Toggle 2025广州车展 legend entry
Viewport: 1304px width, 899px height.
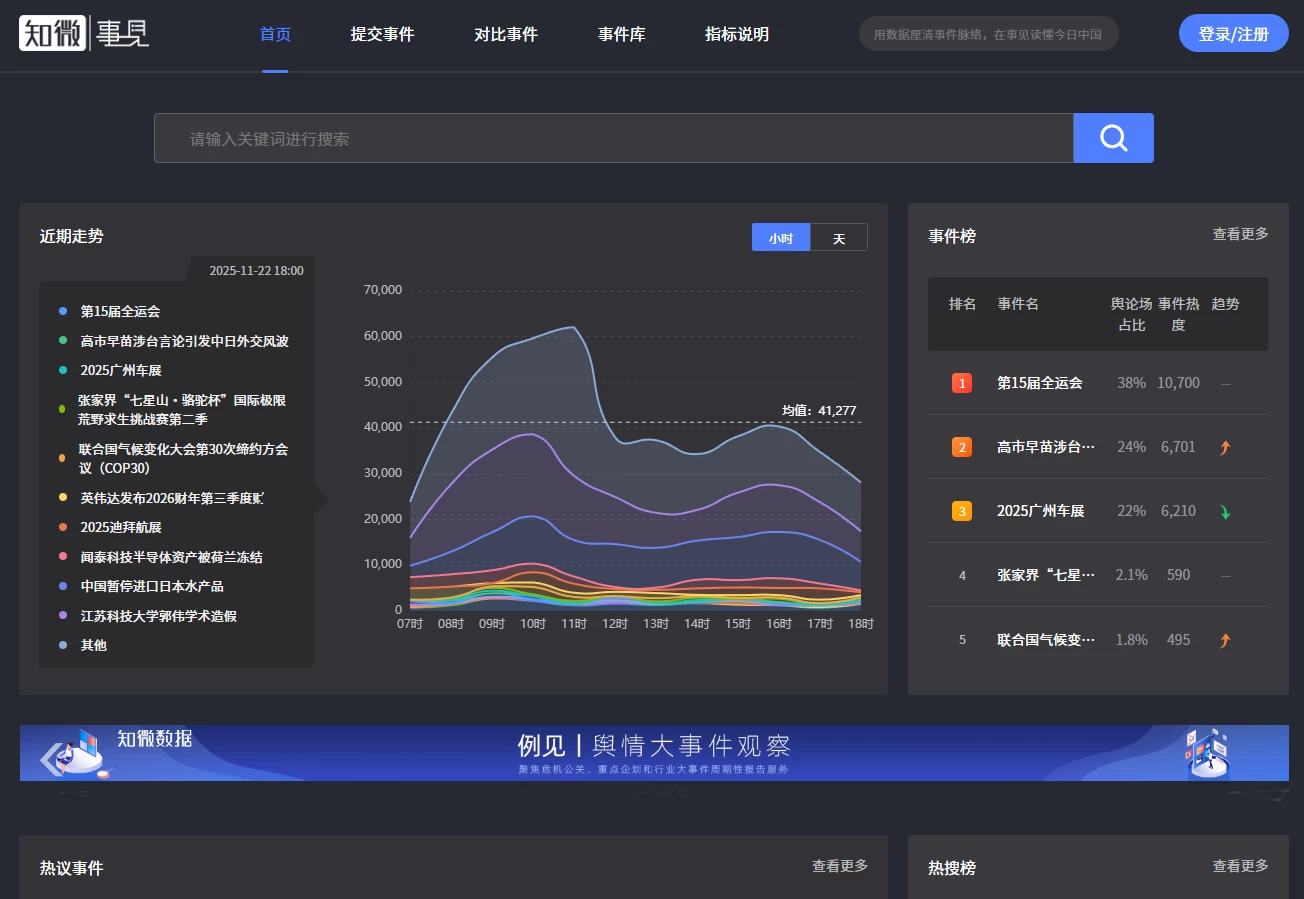click(x=120, y=370)
